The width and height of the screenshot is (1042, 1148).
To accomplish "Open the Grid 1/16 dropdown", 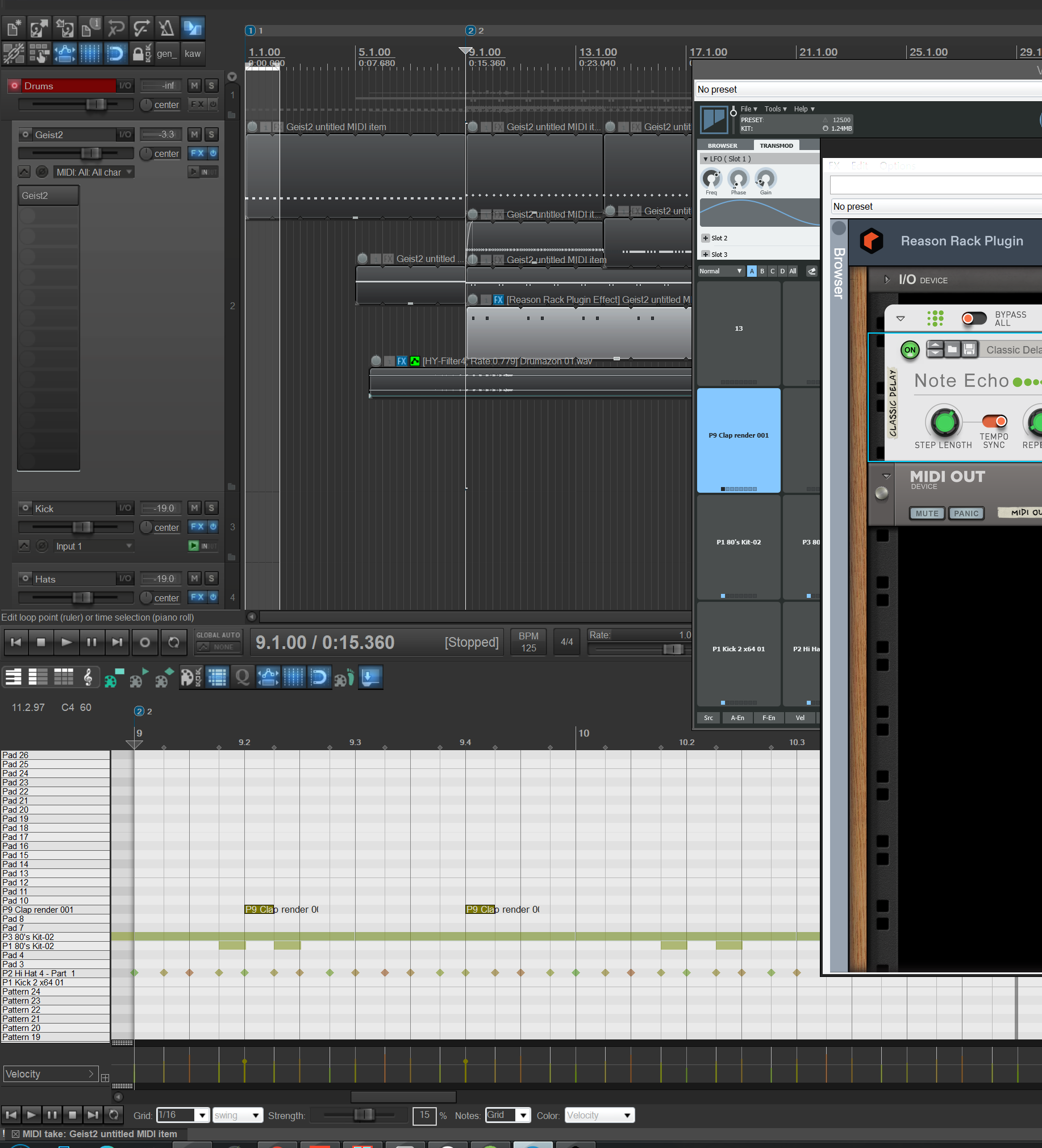I will (182, 1115).
